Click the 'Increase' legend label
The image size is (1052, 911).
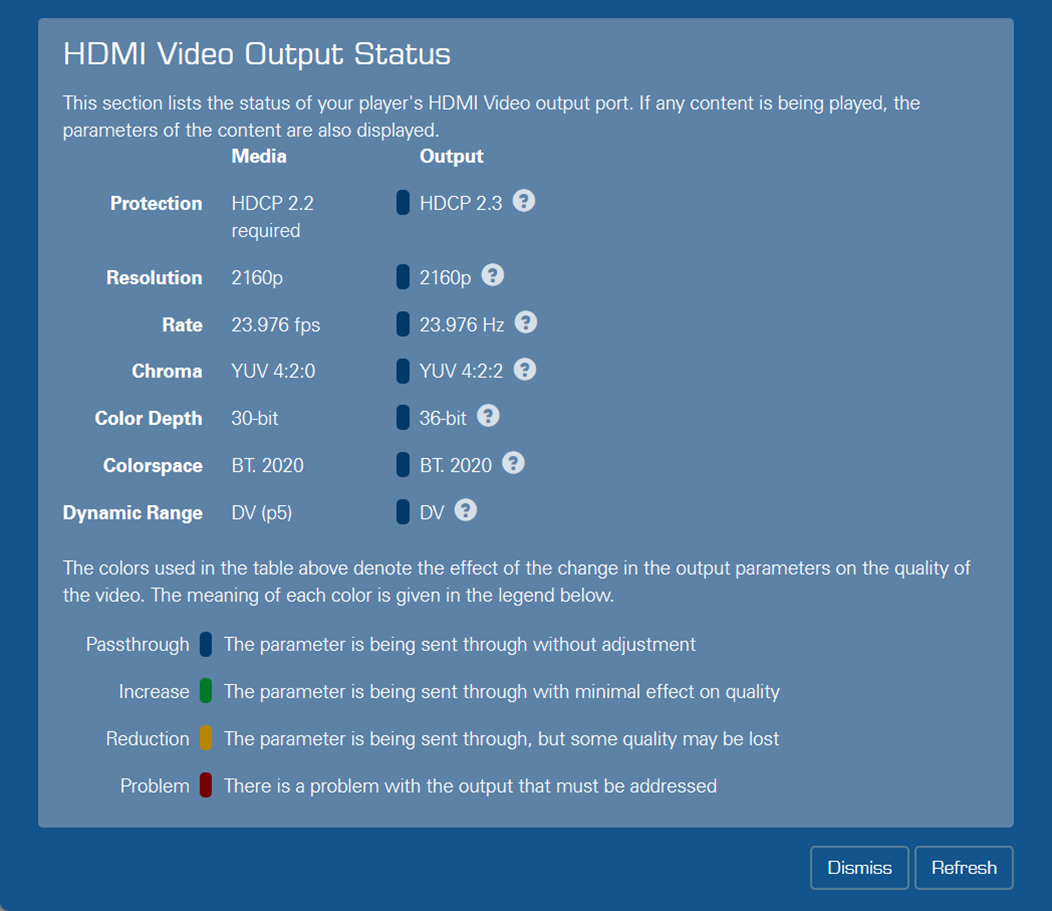tap(154, 692)
